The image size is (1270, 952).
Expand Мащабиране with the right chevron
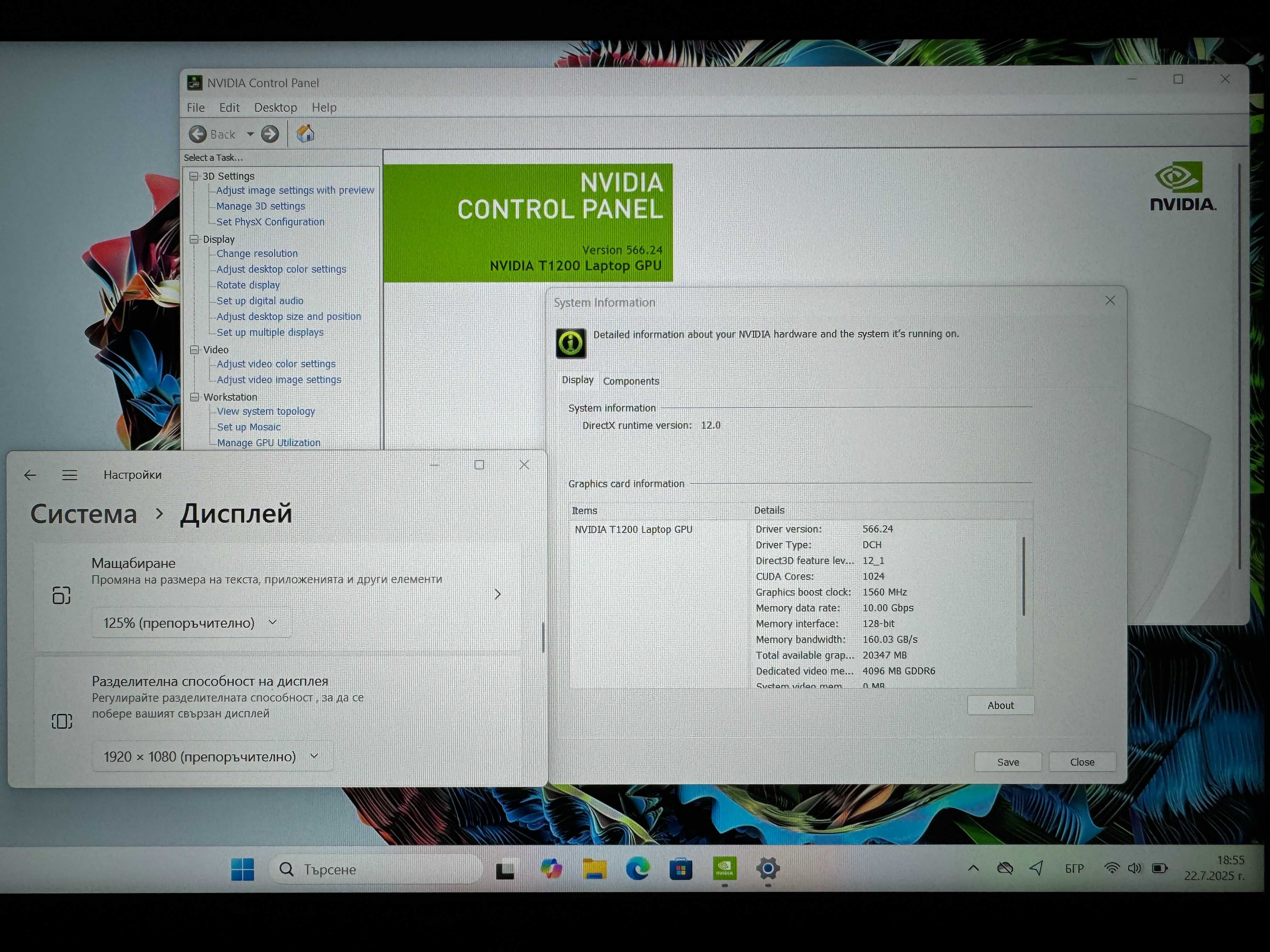click(x=498, y=594)
